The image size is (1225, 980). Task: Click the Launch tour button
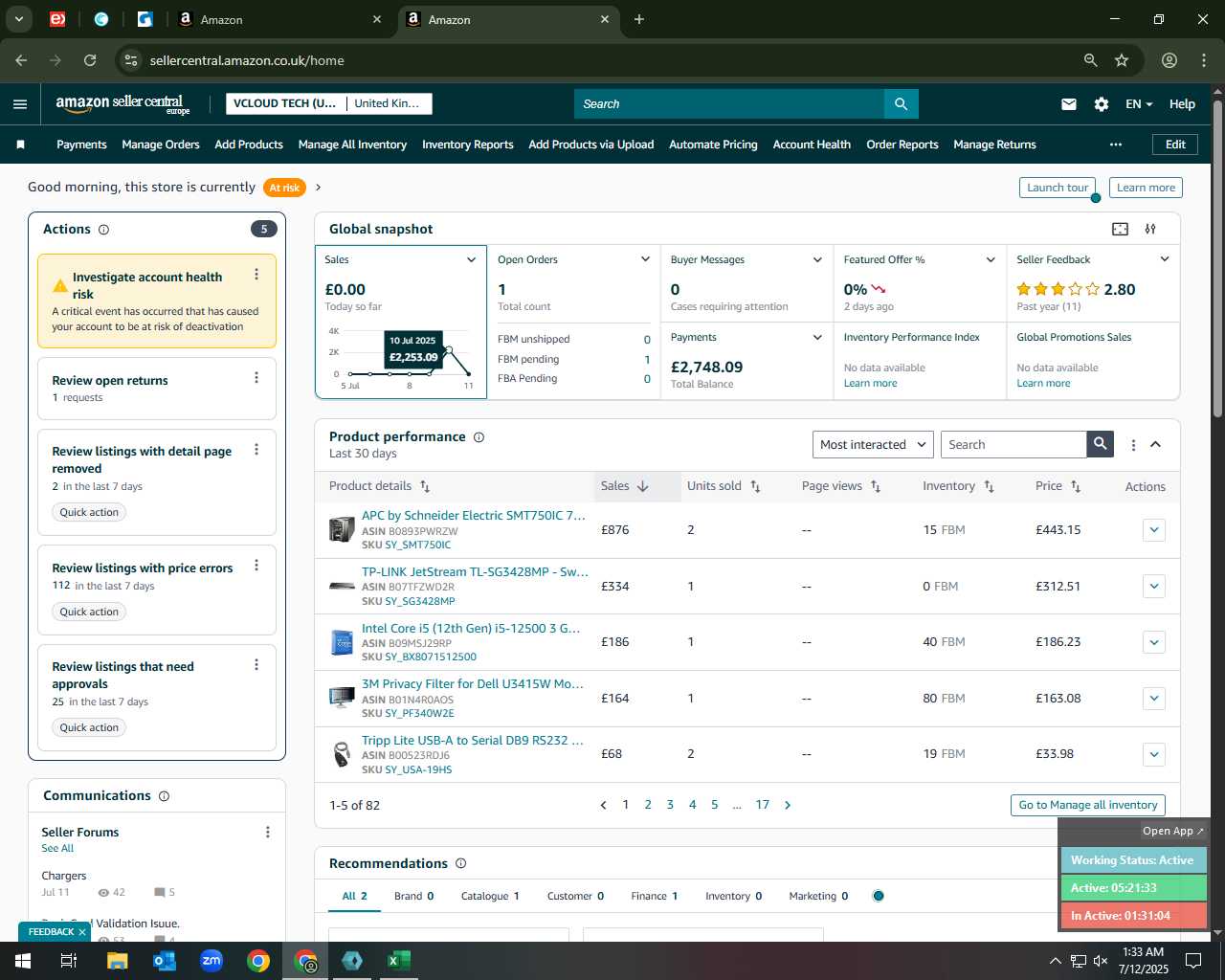pos(1058,188)
